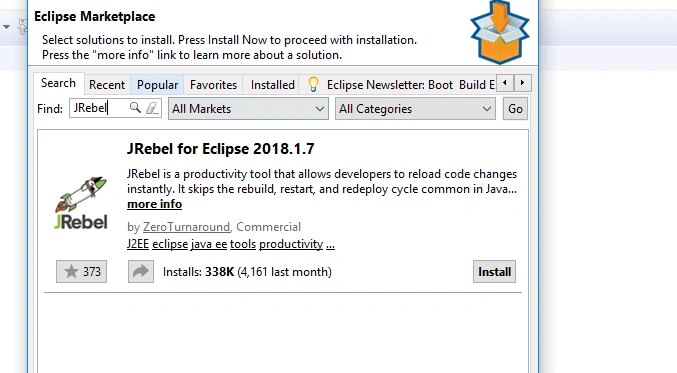
Task: Switch to the Recent tab
Action: 107,85
